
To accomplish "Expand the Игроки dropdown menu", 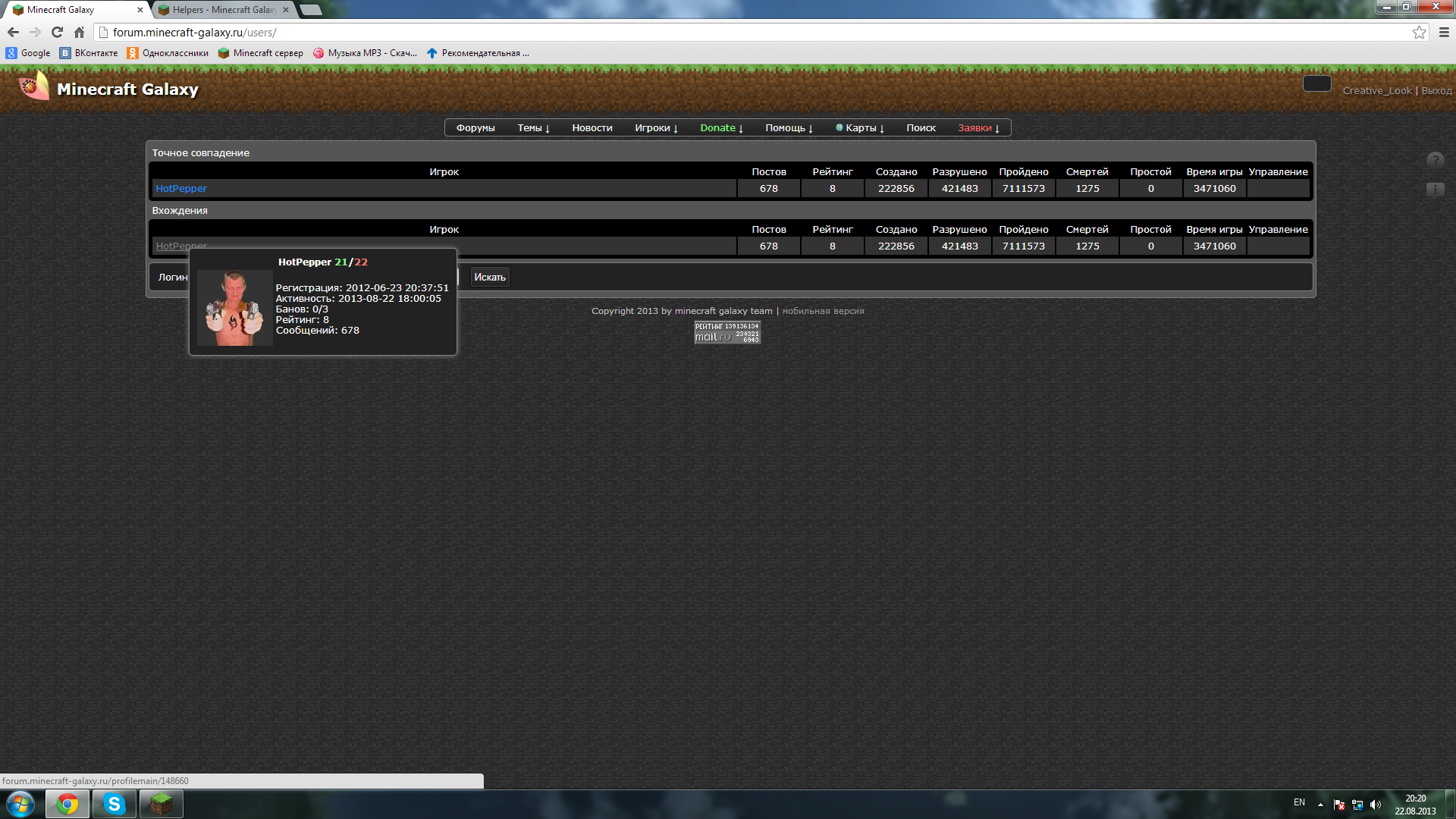I will tap(656, 127).
